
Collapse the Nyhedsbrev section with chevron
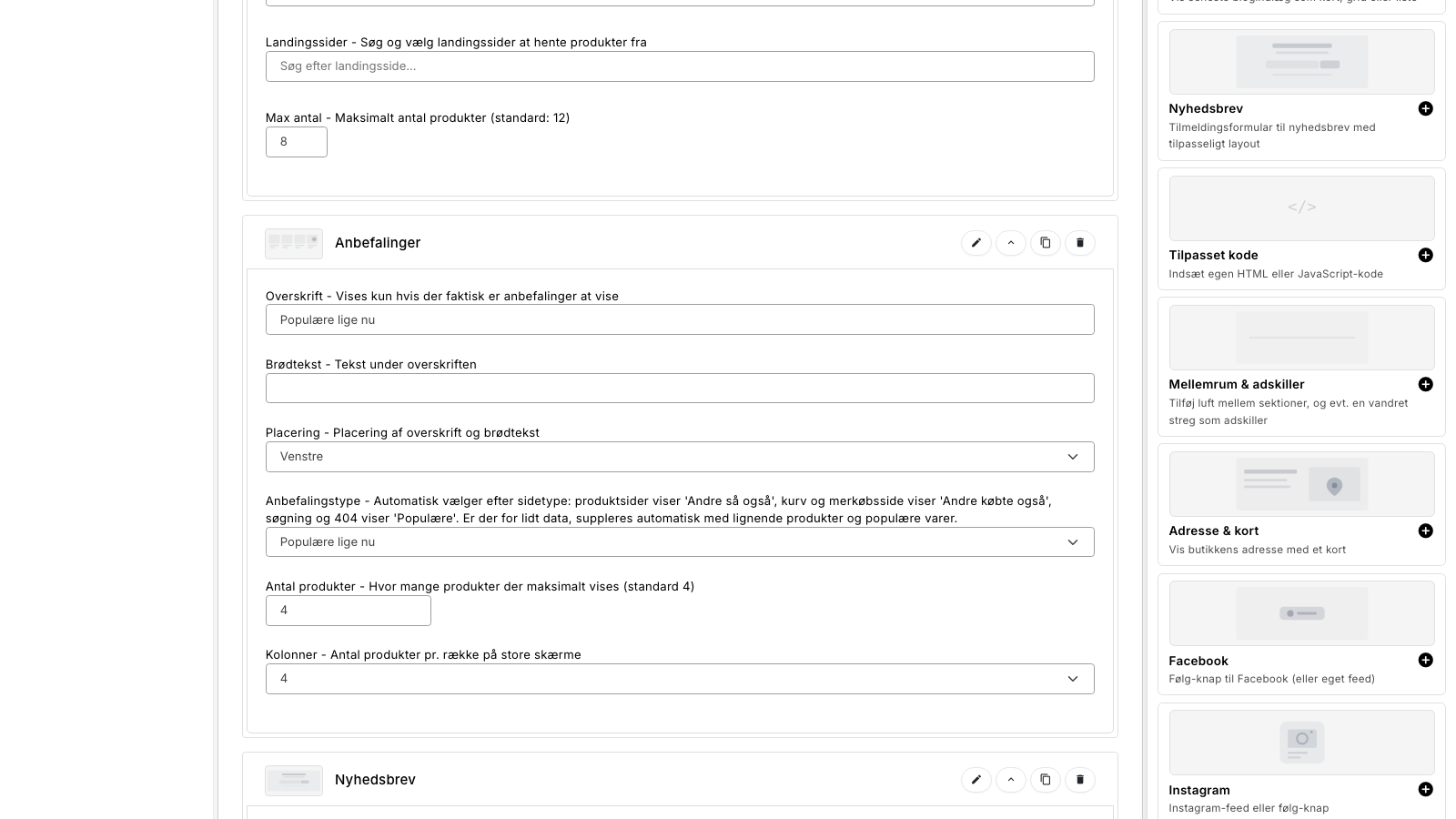1011,780
